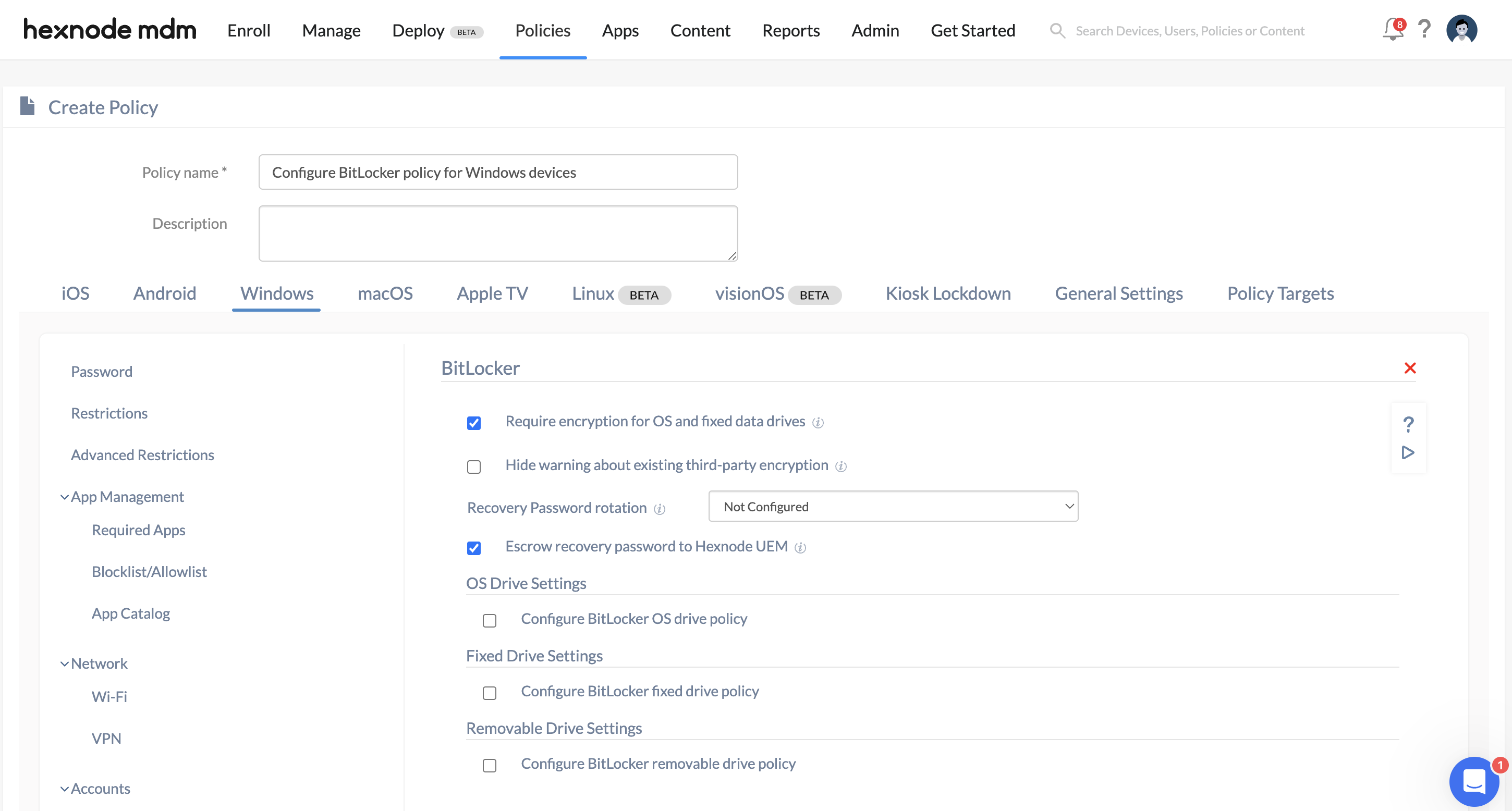Viewport: 1512px width, 811px height.
Task: Collapse the Network section
Action: tap(64, 663)
